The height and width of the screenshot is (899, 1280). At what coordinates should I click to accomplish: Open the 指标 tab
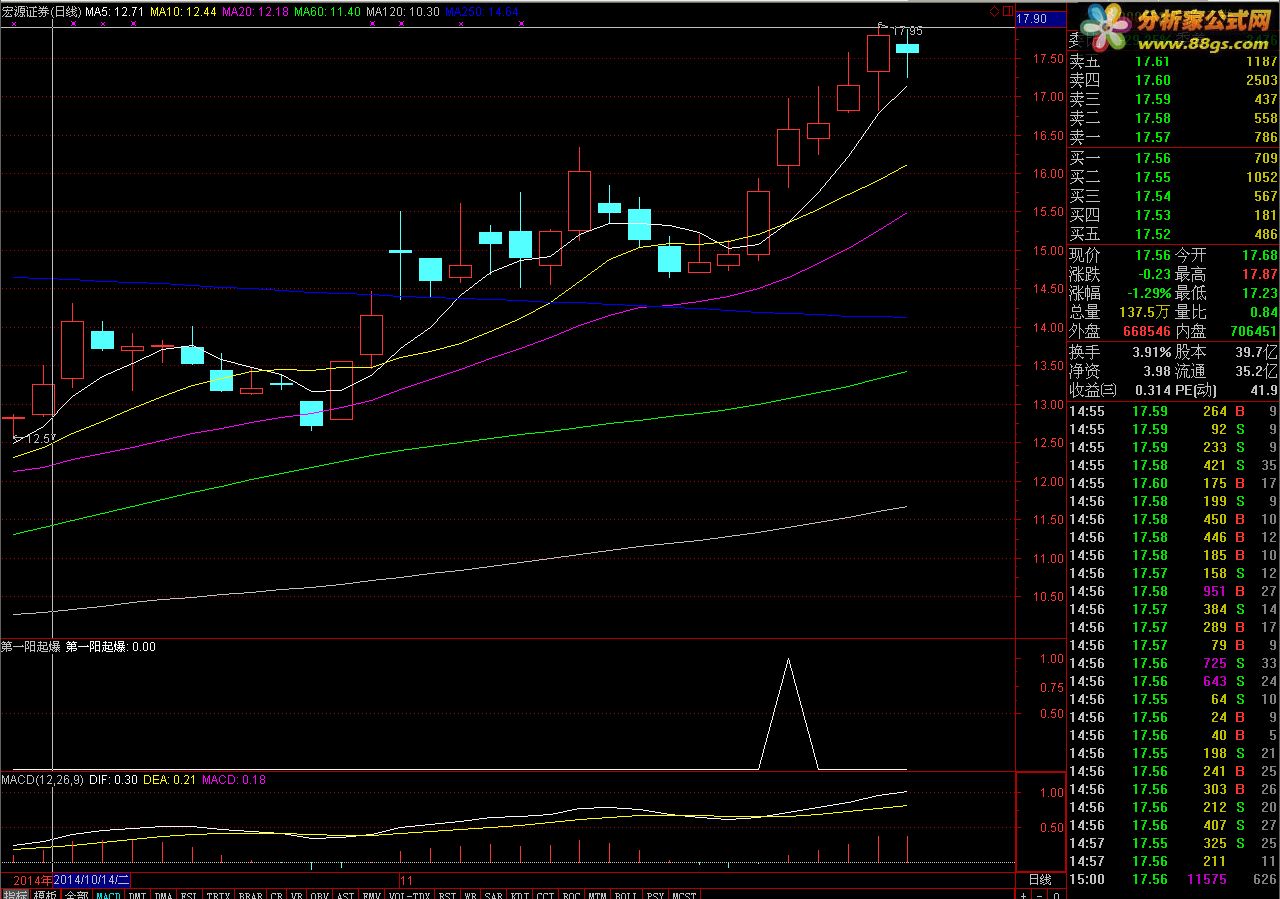tap(15, 894)
